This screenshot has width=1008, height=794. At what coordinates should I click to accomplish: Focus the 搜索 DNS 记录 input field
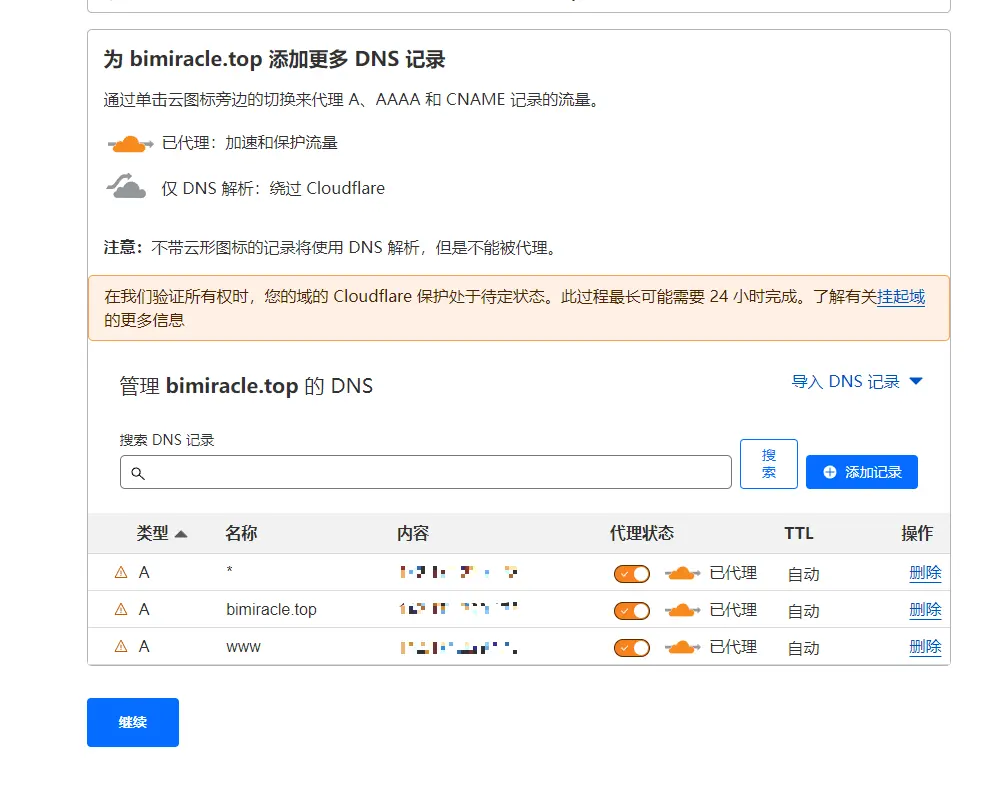tap(426, 472)
